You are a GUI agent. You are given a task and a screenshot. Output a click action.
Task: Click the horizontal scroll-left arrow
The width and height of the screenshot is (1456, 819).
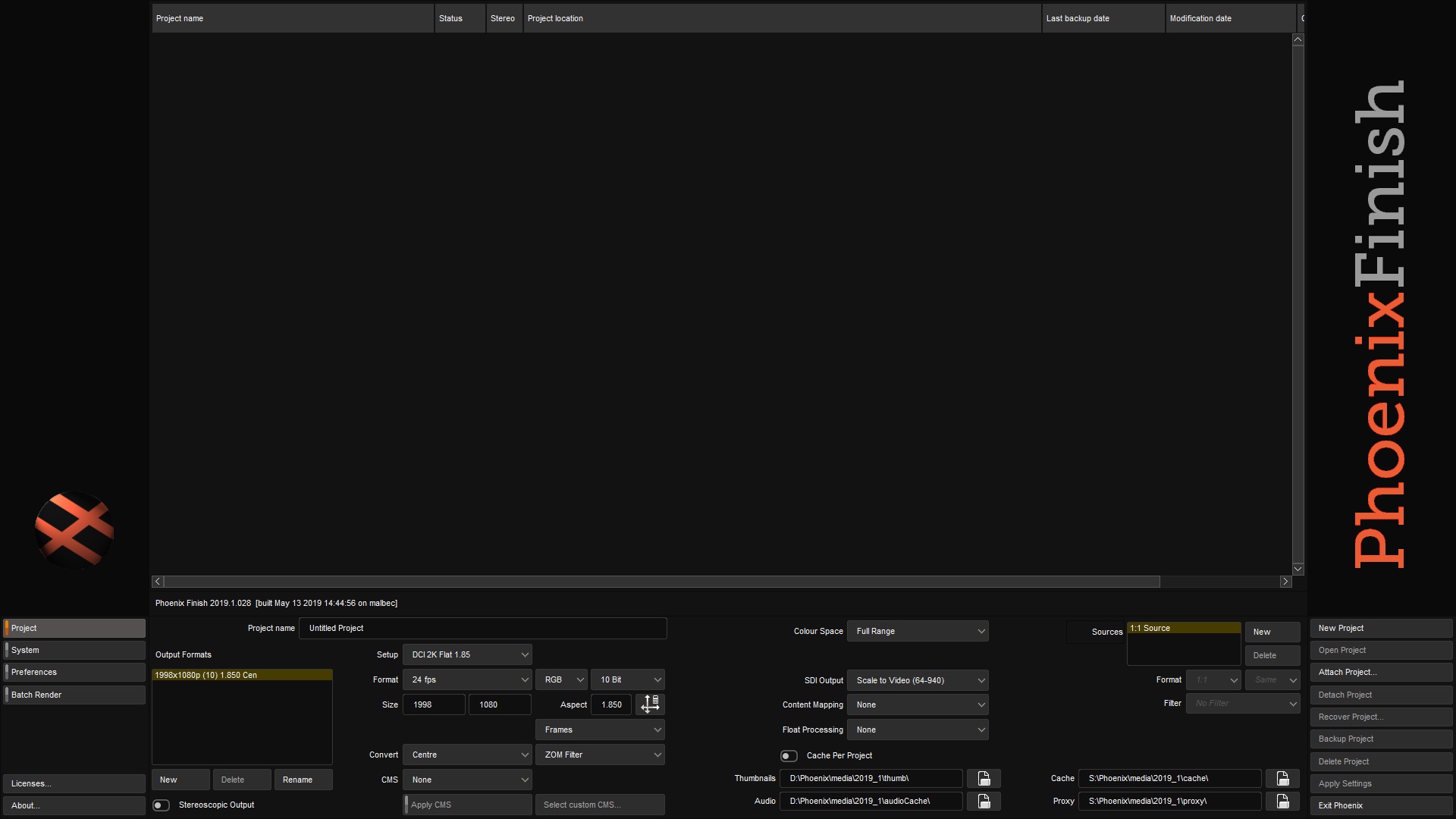click(158, 582)
